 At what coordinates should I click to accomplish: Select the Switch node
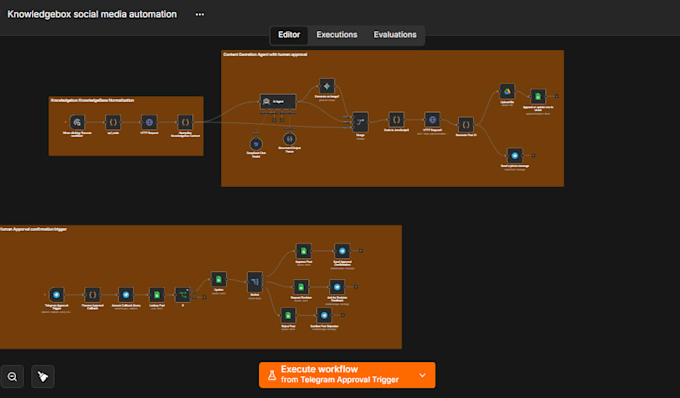point(255,282)
